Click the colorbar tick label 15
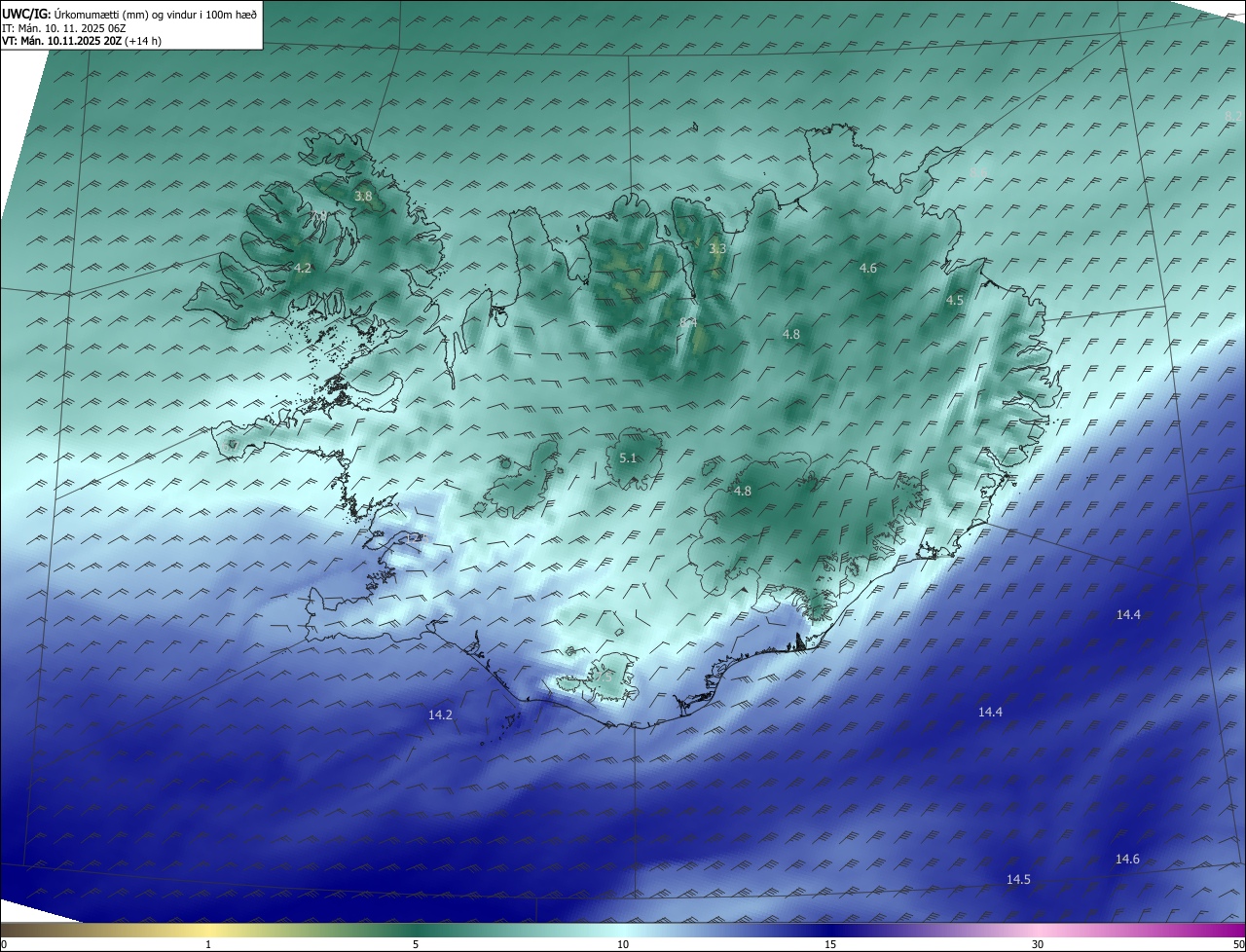Viewport: 1246px width, 952px height. [x=830, y=944]
